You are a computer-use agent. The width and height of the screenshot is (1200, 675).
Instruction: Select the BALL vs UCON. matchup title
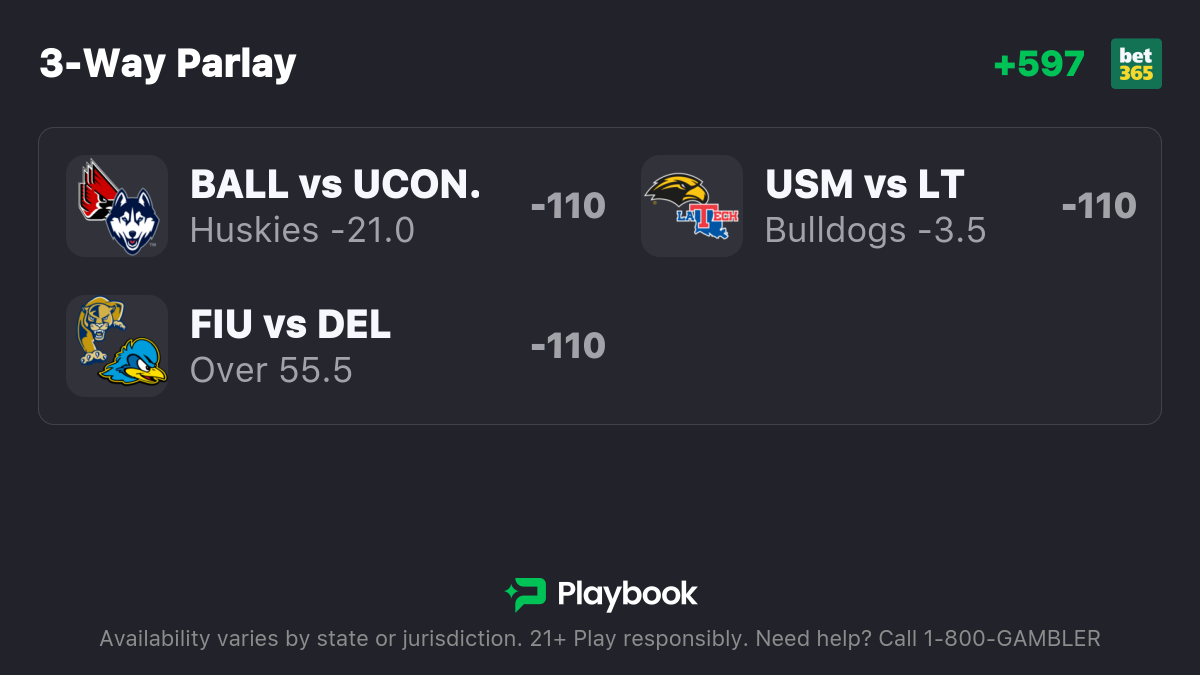[336, 184]
